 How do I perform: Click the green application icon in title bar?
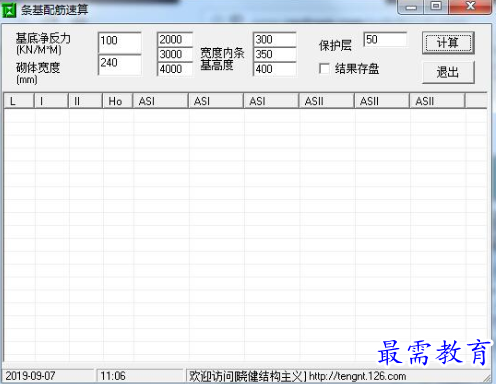(9, 10)
